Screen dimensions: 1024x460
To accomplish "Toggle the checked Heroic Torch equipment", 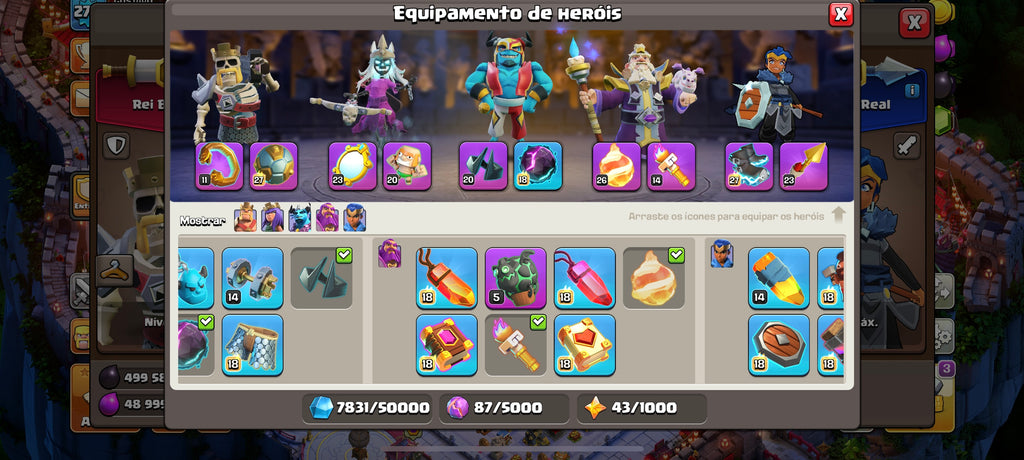I will [516, 345].
